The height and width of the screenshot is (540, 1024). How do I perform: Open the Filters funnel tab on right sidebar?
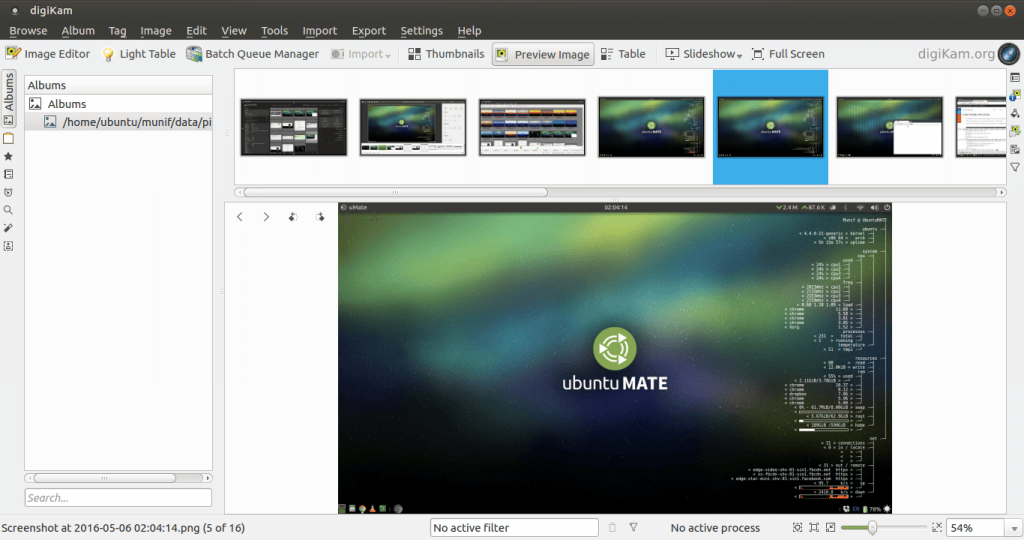pyautogui.click(x=1015, y=167)
